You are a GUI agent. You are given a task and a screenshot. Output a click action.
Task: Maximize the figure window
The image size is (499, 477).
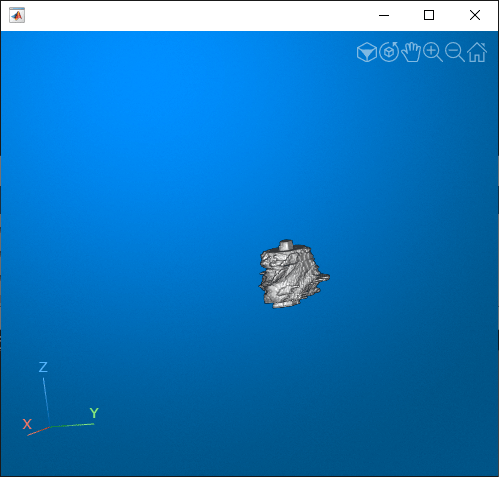coord(429,15)
